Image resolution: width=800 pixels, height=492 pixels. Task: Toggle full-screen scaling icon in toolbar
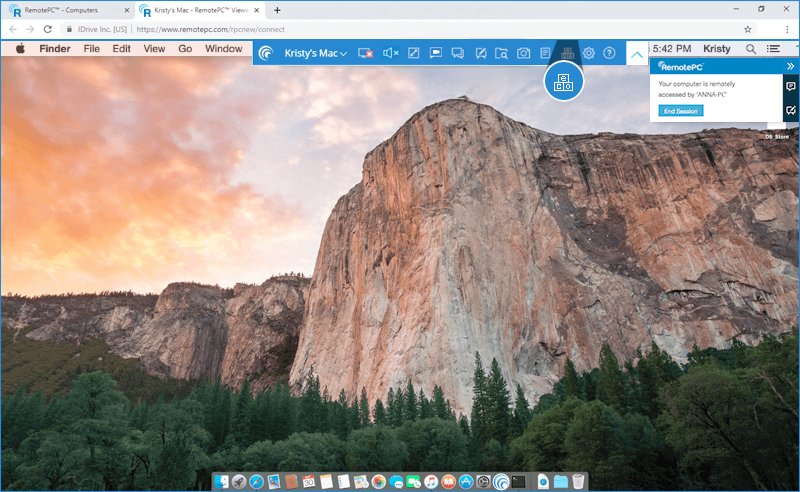pyautogui.click(x=413, y=53)
